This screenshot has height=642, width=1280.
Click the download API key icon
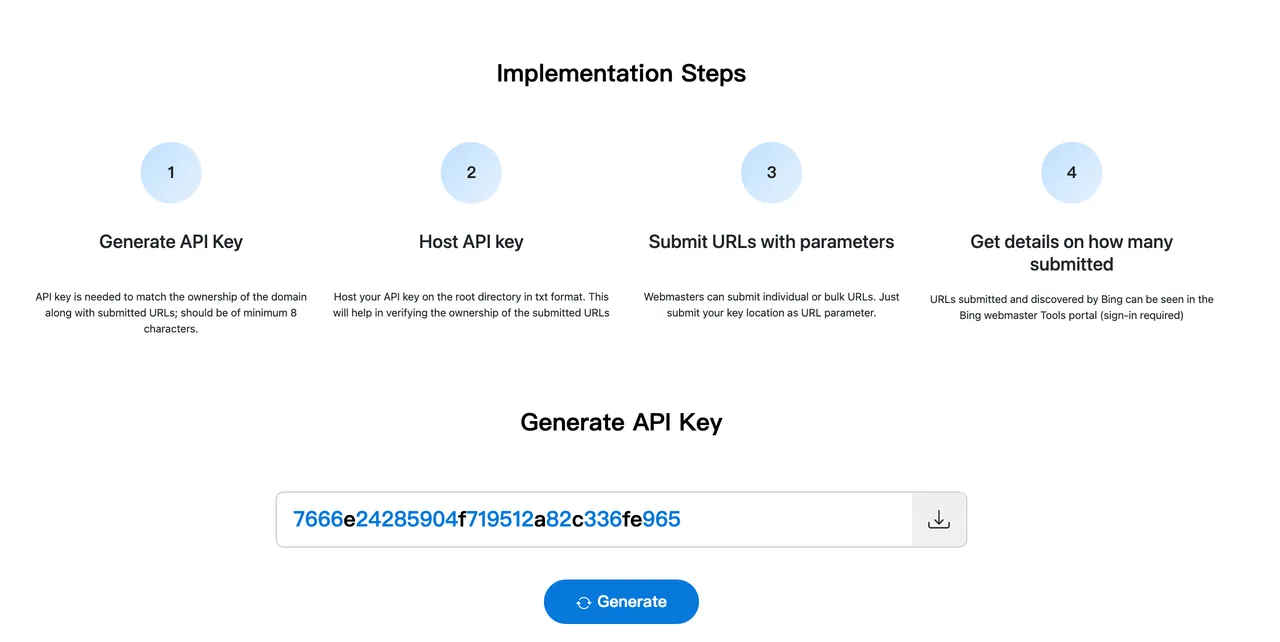point(938,520)
